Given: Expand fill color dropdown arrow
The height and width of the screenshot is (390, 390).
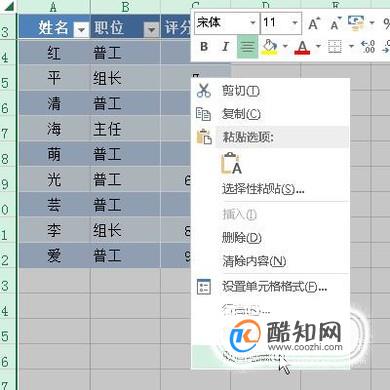Looking at the screenshot, I should 285,46.
